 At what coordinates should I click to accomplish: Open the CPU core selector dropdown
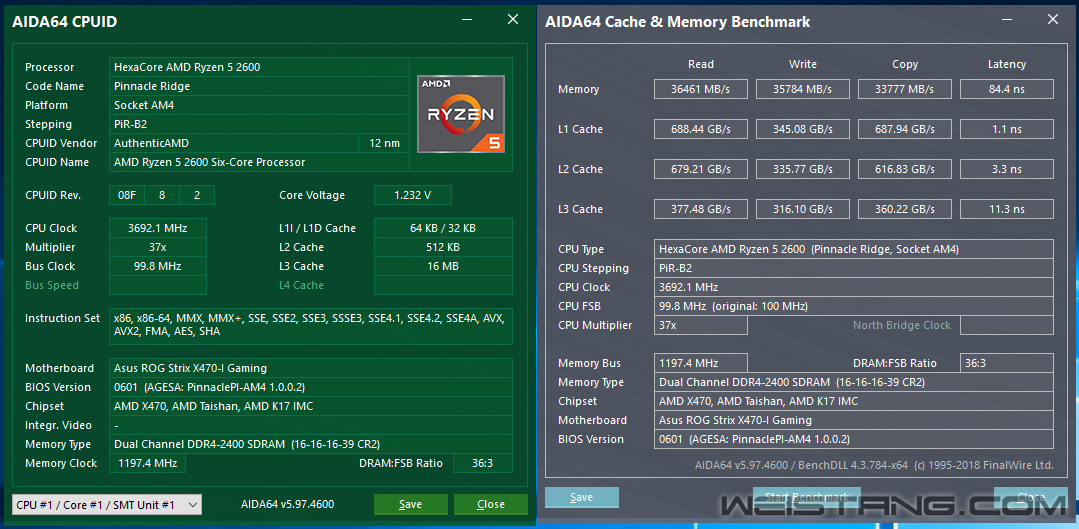107,504
